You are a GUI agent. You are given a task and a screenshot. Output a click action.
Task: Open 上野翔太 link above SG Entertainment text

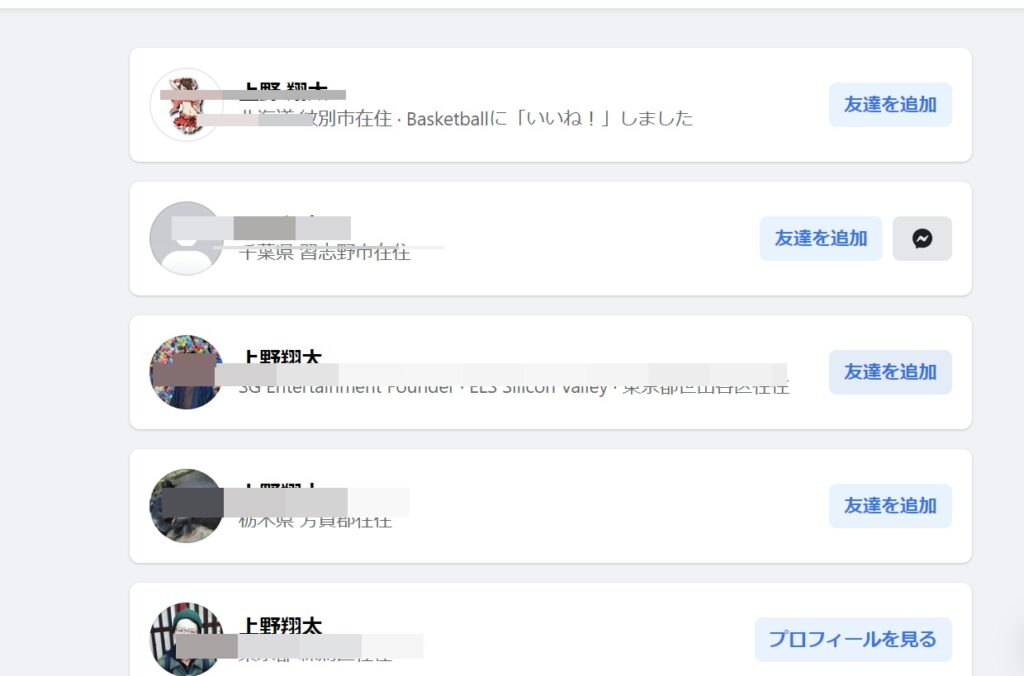click(x=281, y=357)
